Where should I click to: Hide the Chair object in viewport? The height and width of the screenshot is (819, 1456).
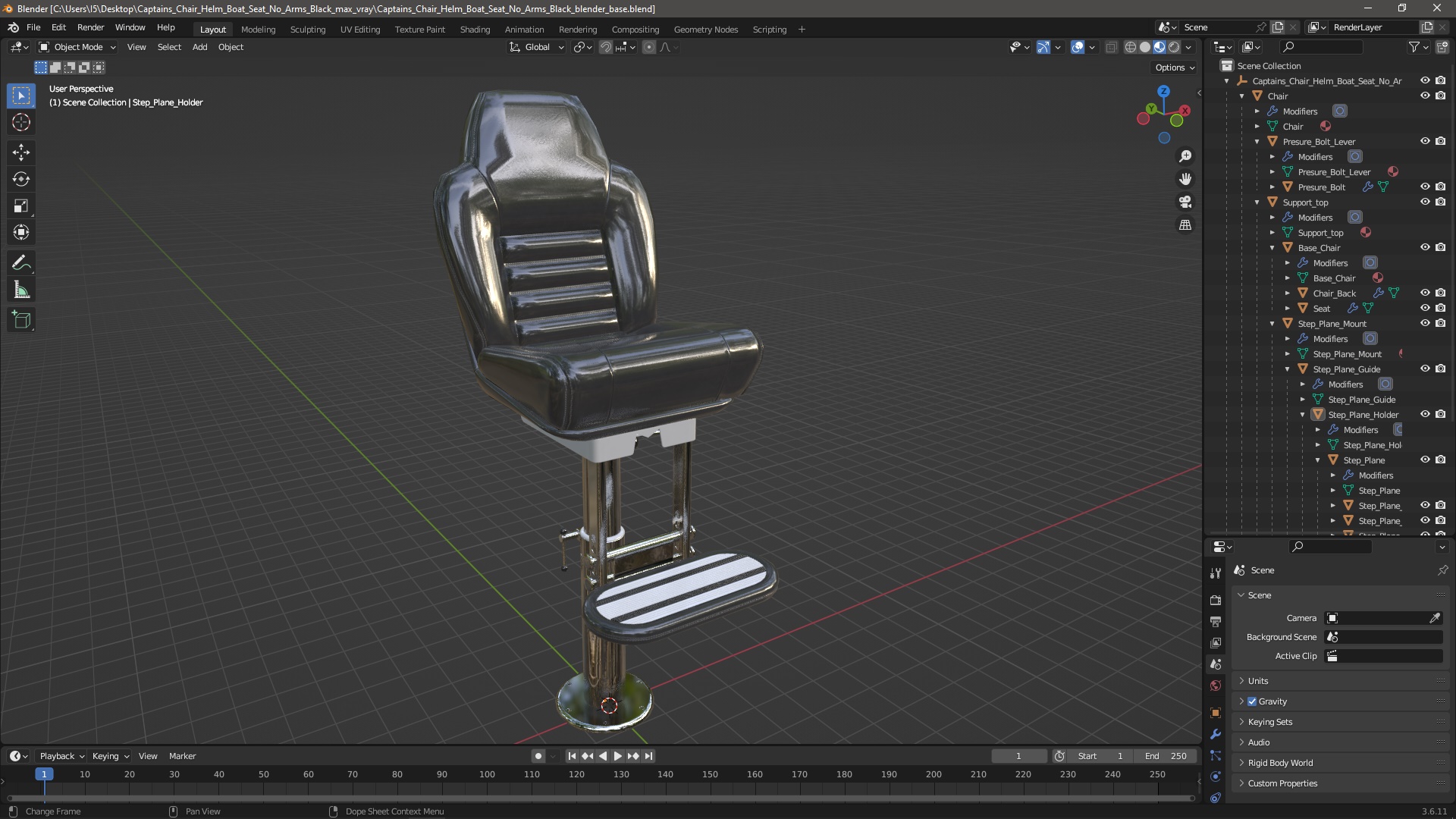click(x=1425, y=96)
